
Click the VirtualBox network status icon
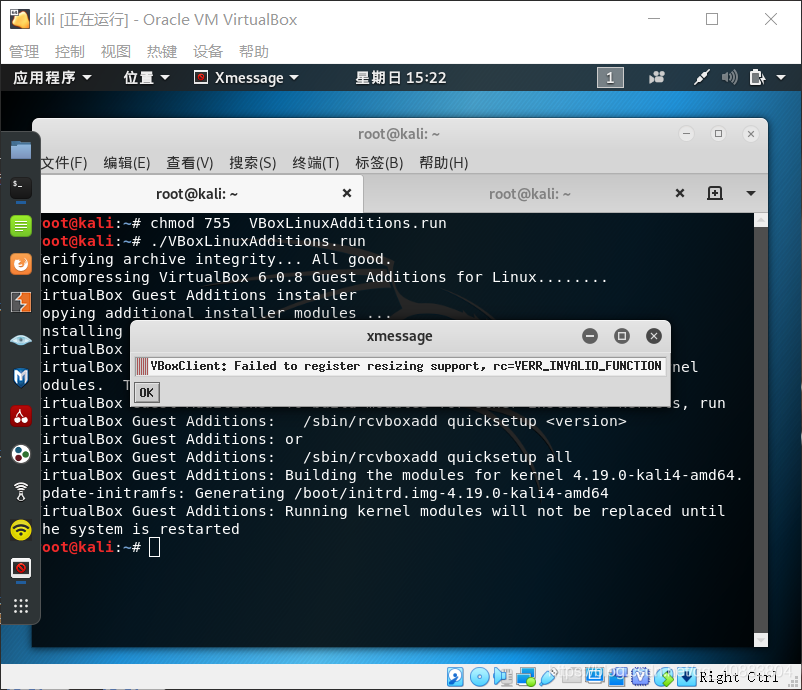tap(526, 677)
